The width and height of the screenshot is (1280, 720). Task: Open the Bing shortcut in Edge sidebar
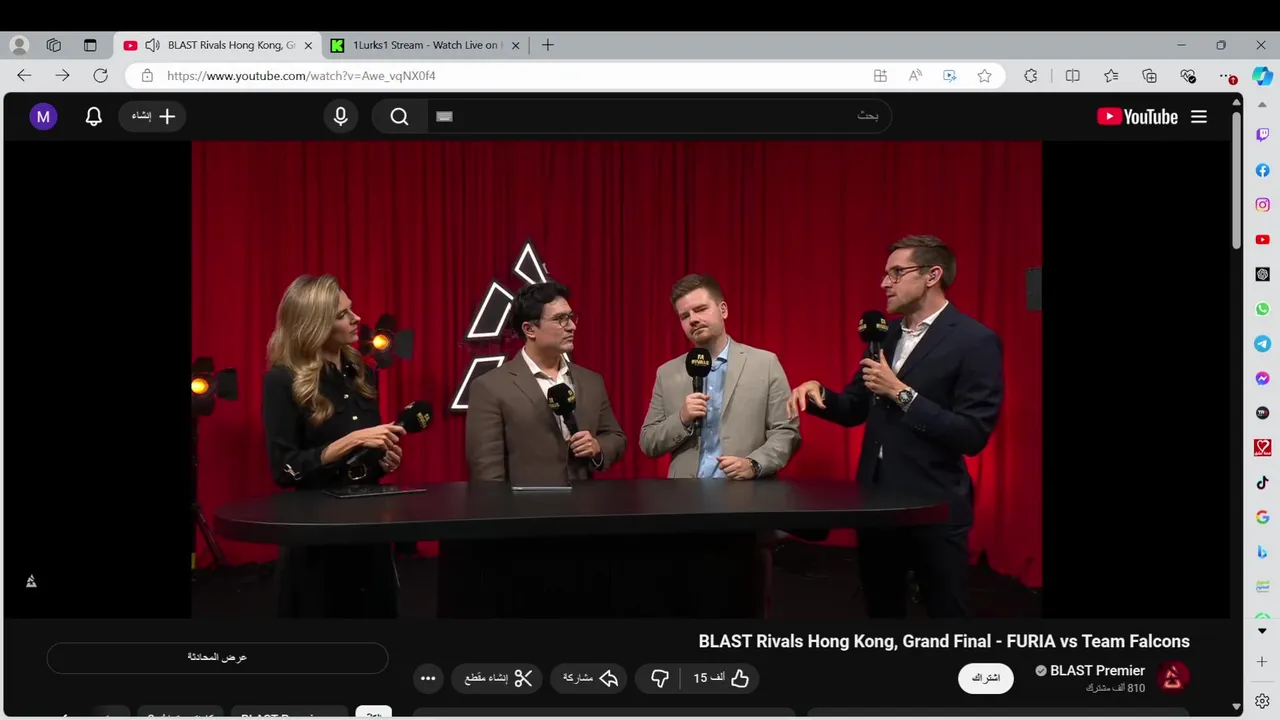coord(1262,552)
